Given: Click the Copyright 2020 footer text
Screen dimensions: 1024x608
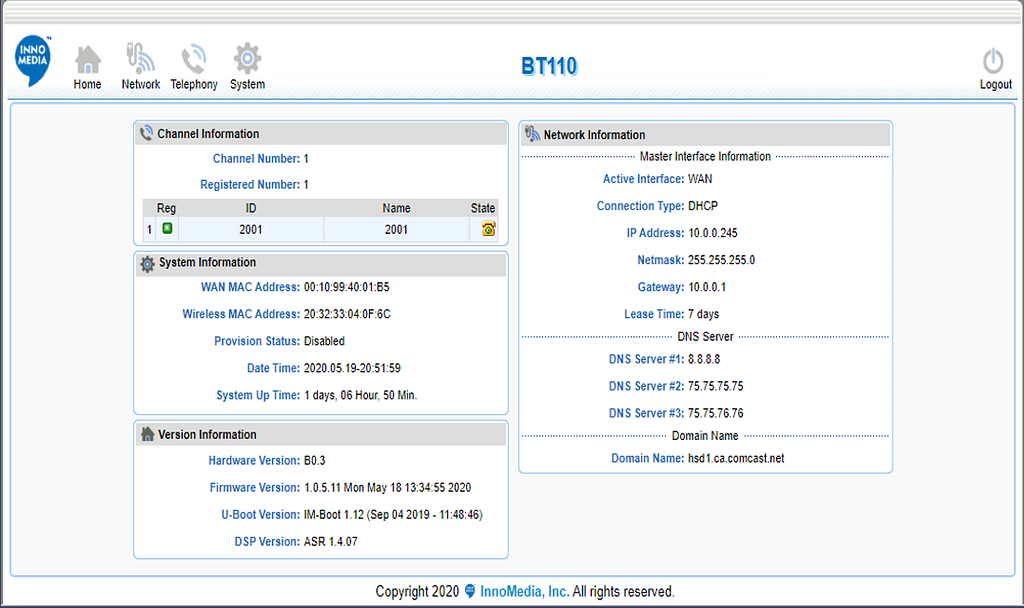Looking at the screenshot, I should [x=417, y=592].
